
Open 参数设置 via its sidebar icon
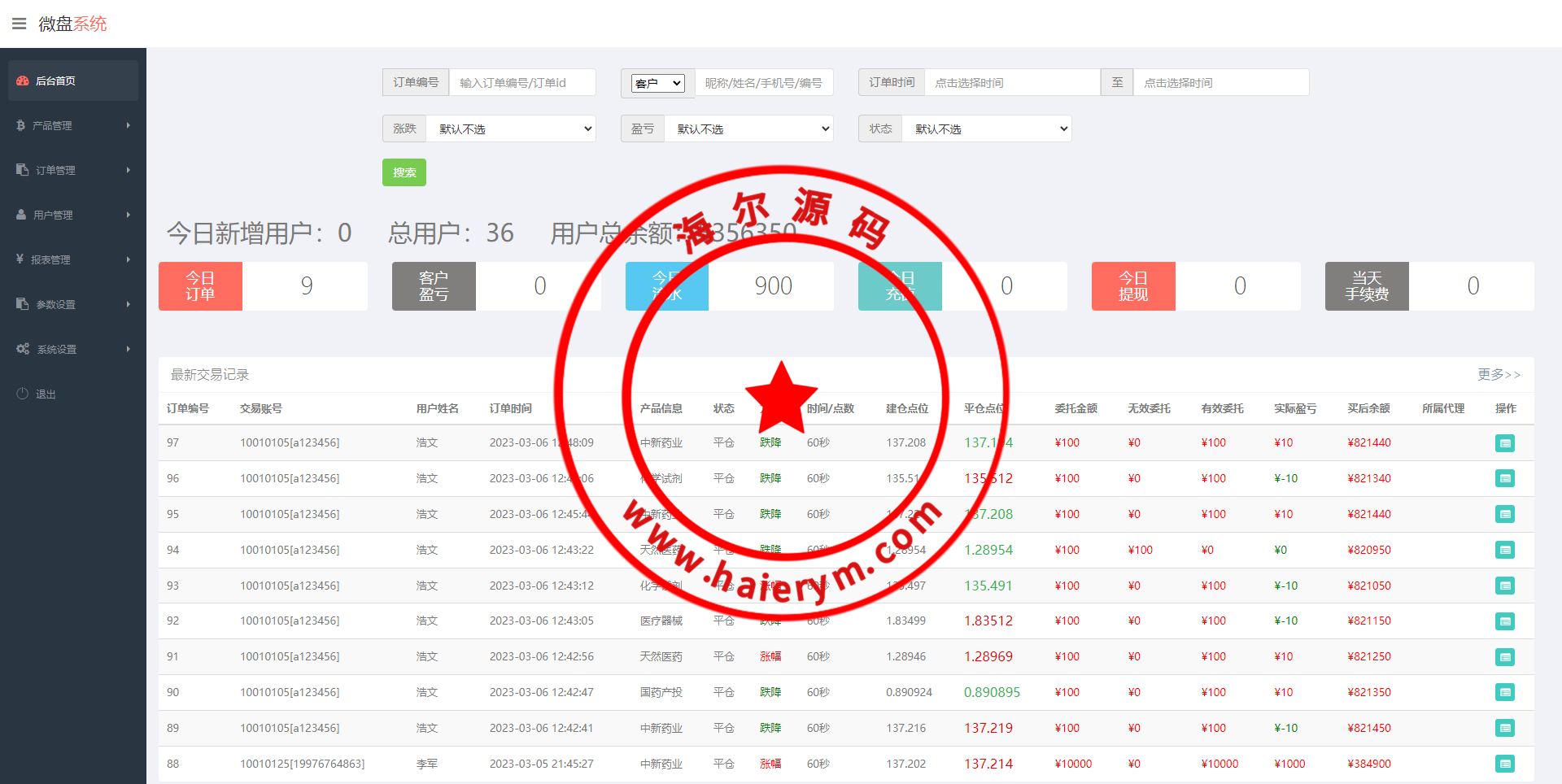click(x=21, y=304)
